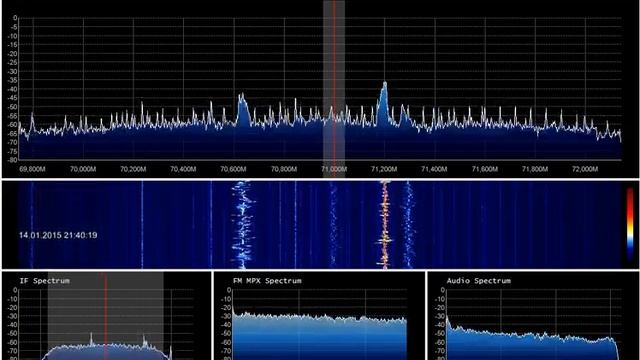Viewport: 640px width, 360px height.
Task: Click the 71,200M frequency label
Action: tap(384, 169)
